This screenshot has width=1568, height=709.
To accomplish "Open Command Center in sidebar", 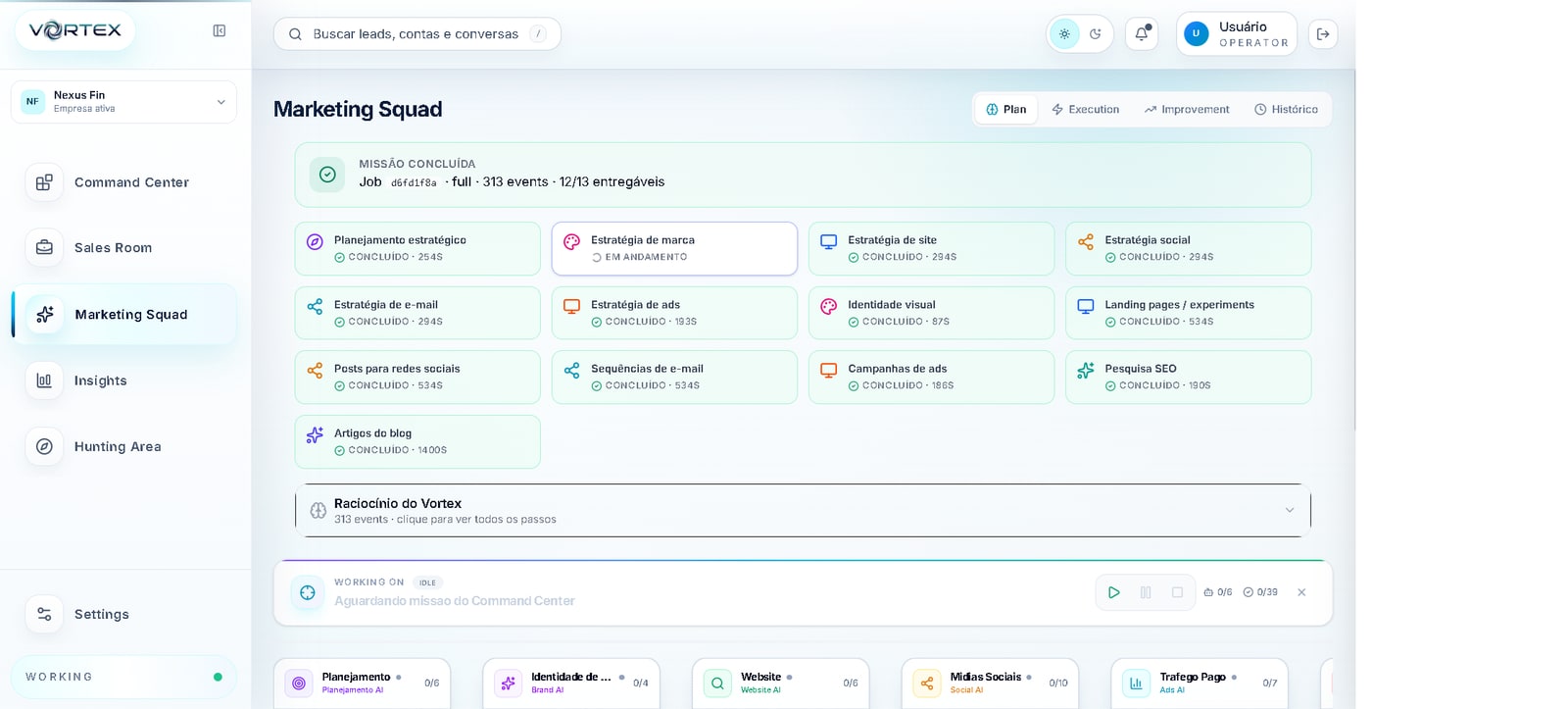I will (x=123, y=182).
